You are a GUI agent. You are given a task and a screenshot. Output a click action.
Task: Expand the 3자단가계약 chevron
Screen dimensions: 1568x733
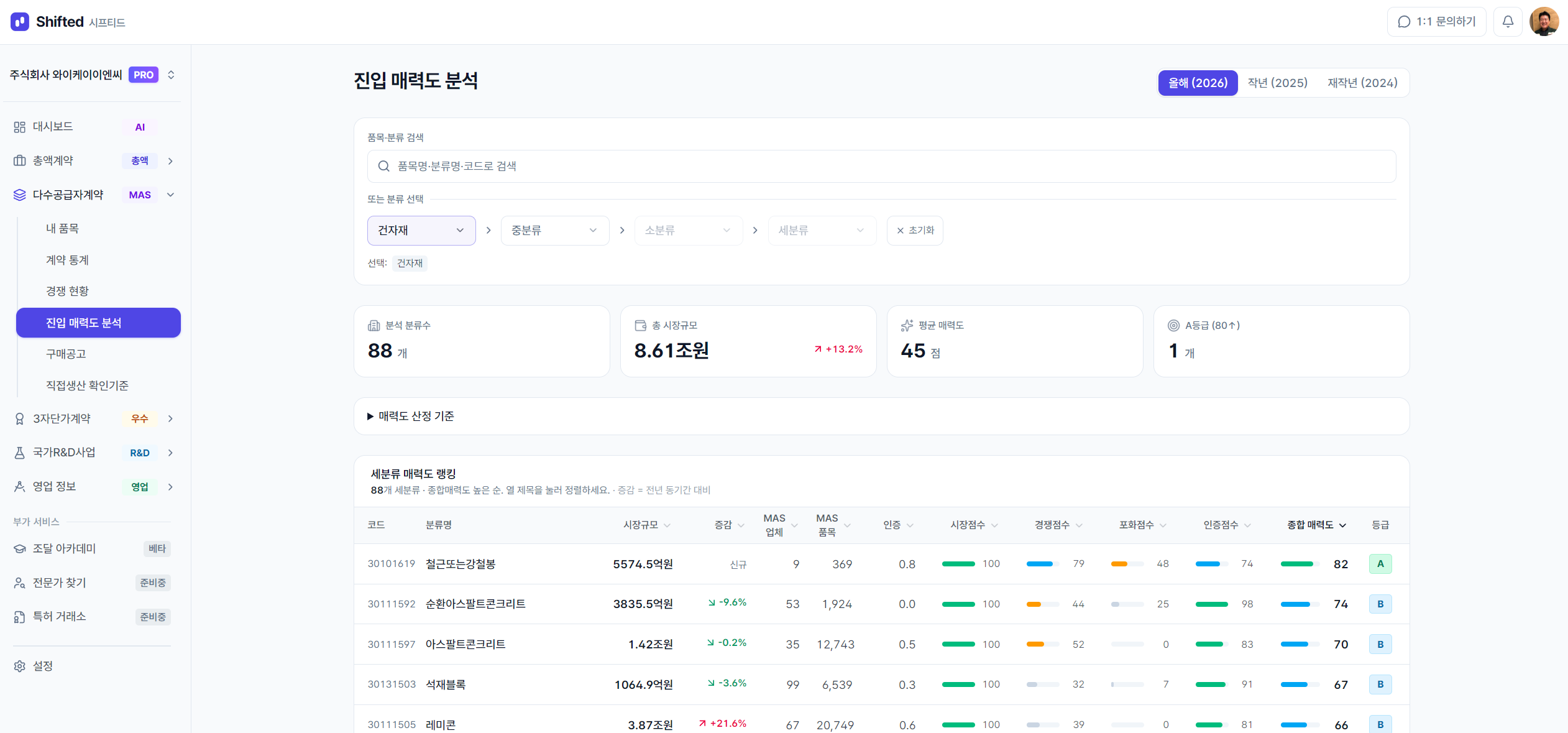click(170, 418)
